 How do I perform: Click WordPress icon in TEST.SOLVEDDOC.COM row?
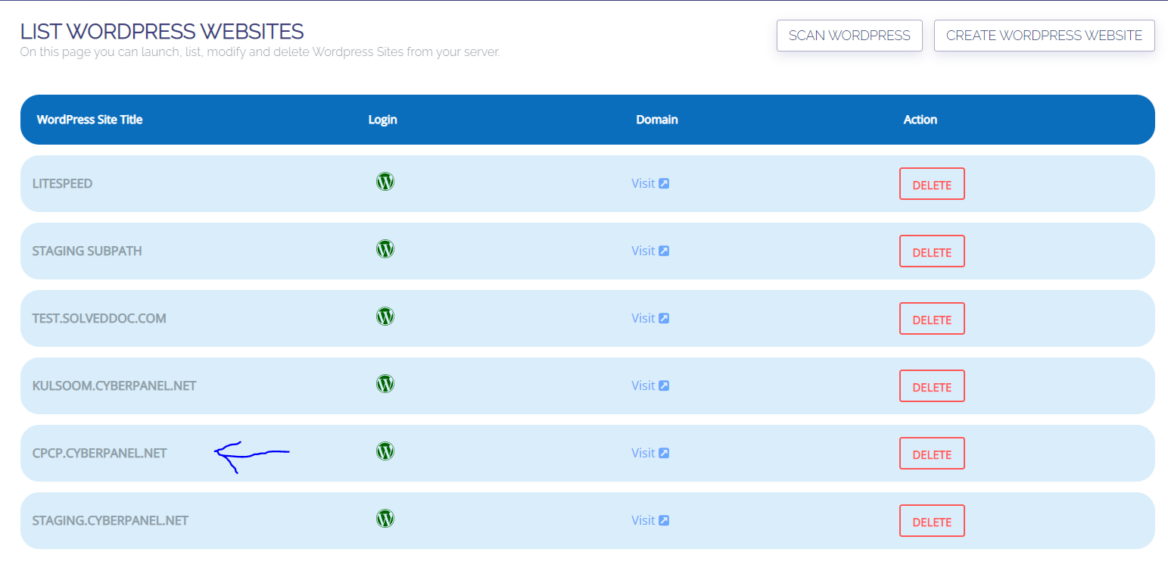[x=385, y=316]
